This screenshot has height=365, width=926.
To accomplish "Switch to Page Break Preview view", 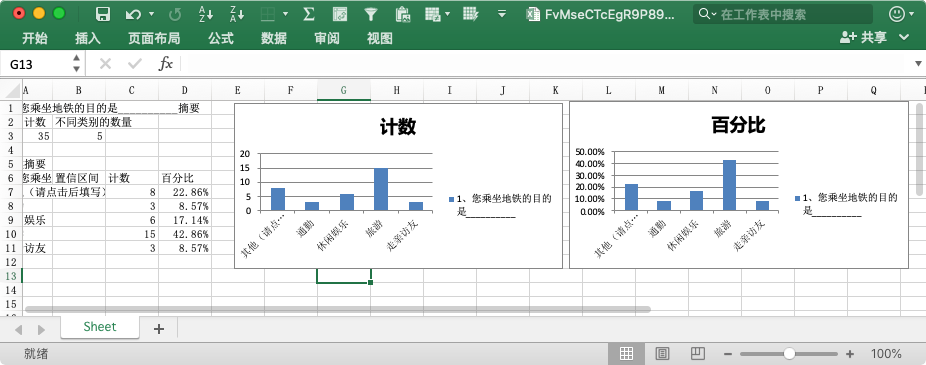I will (697, 354).
